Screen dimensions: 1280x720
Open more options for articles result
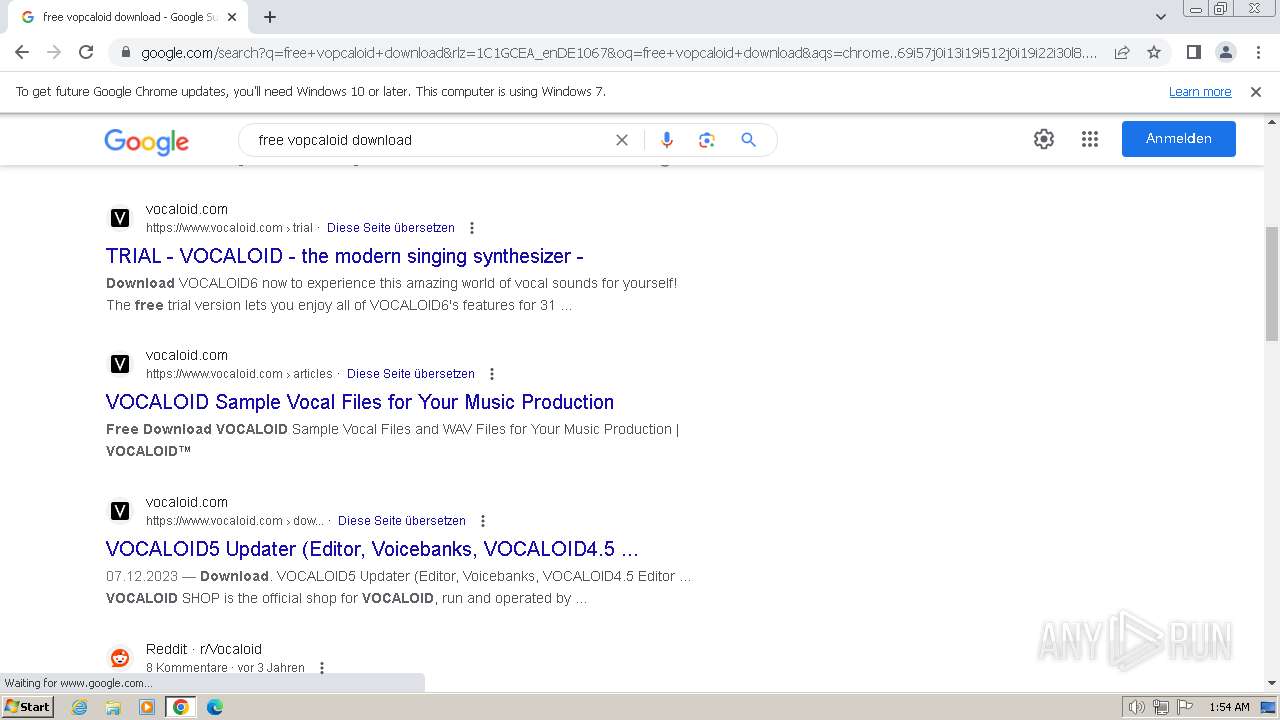pyautogui.click(x=491, y=374)
